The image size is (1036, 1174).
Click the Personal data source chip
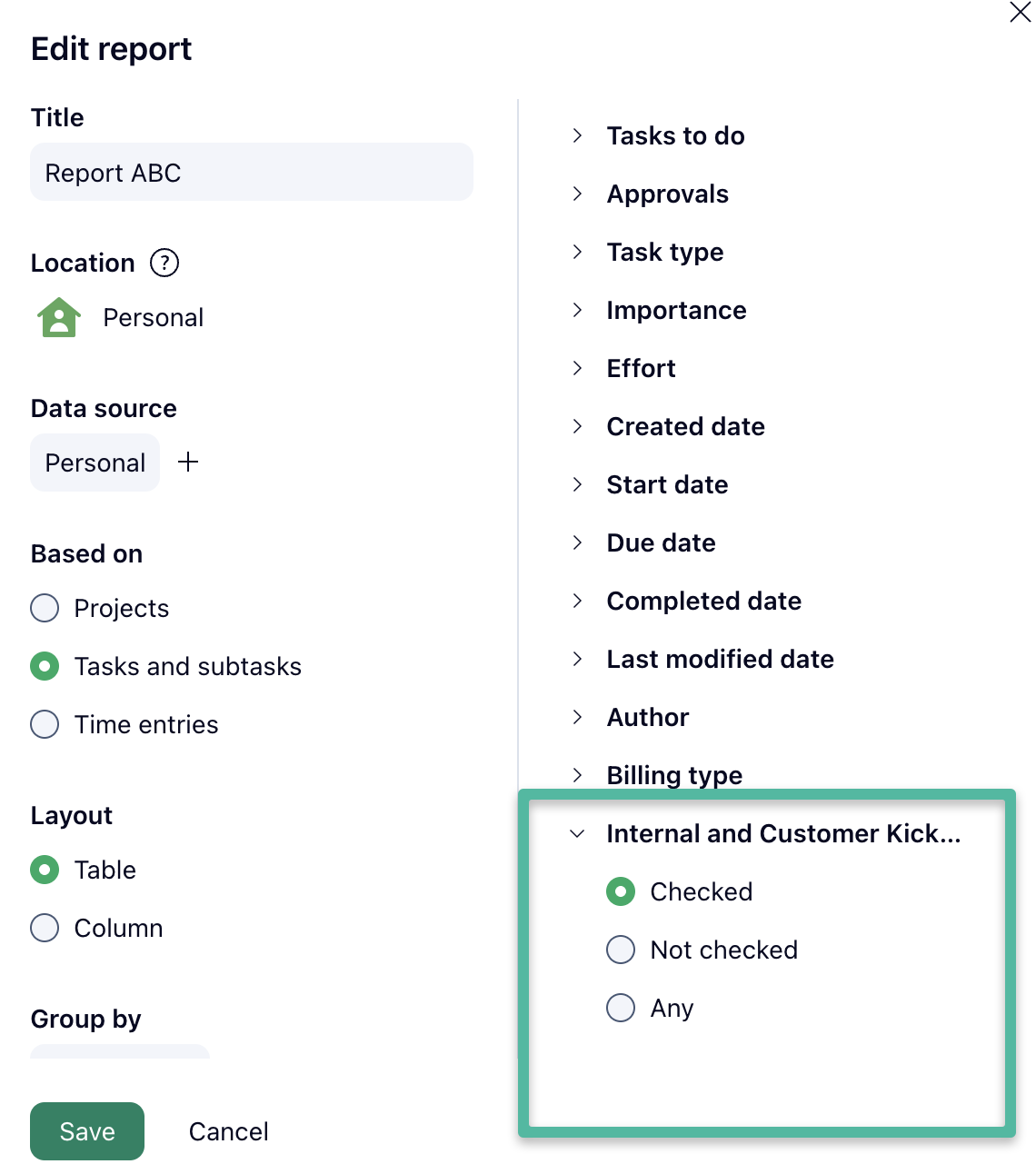[95, 463]
